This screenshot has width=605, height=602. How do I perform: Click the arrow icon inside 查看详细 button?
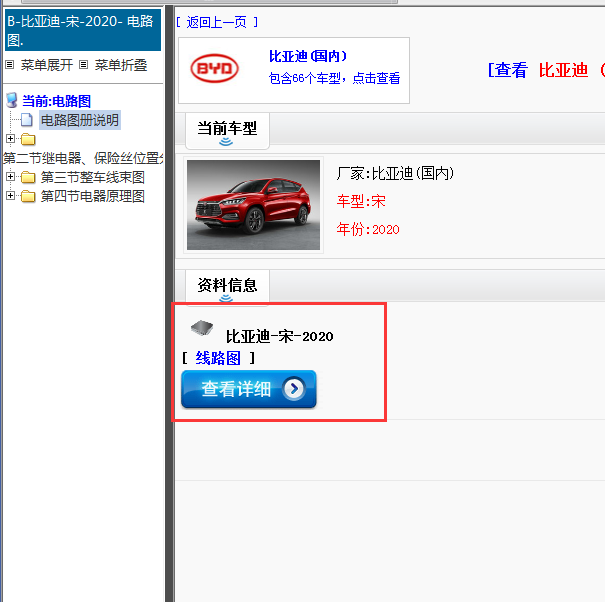[294, 388]
